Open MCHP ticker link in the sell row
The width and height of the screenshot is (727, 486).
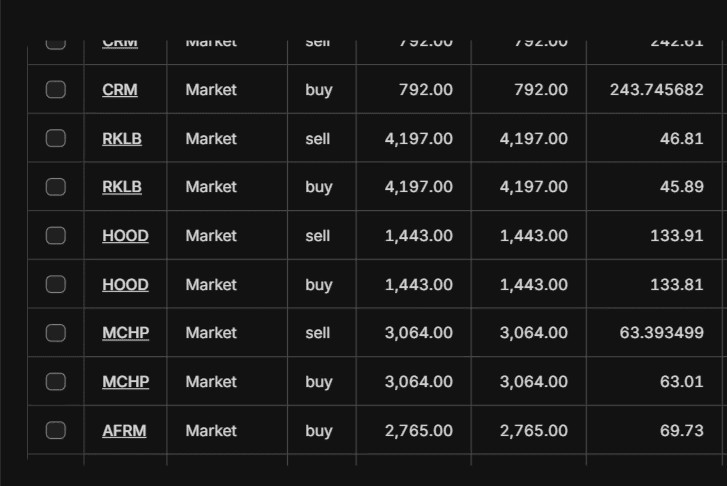(125, 333)
